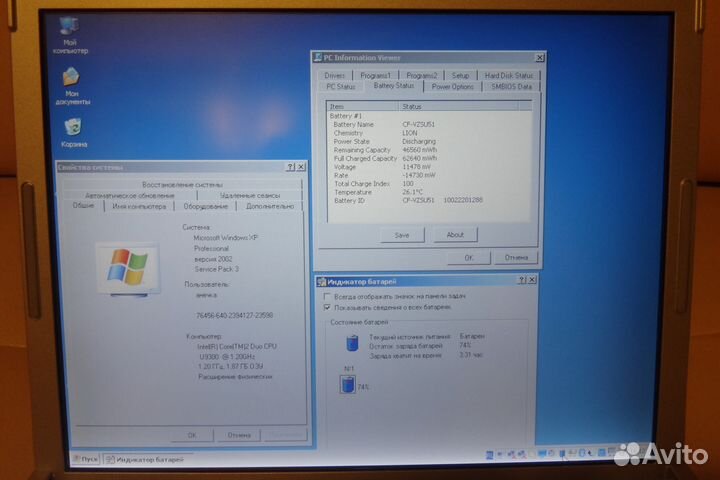Image resolution: width=720 pixels, height=480 pixels.
Task: Click the 62640 mWh capacity value
Action: 420,158
